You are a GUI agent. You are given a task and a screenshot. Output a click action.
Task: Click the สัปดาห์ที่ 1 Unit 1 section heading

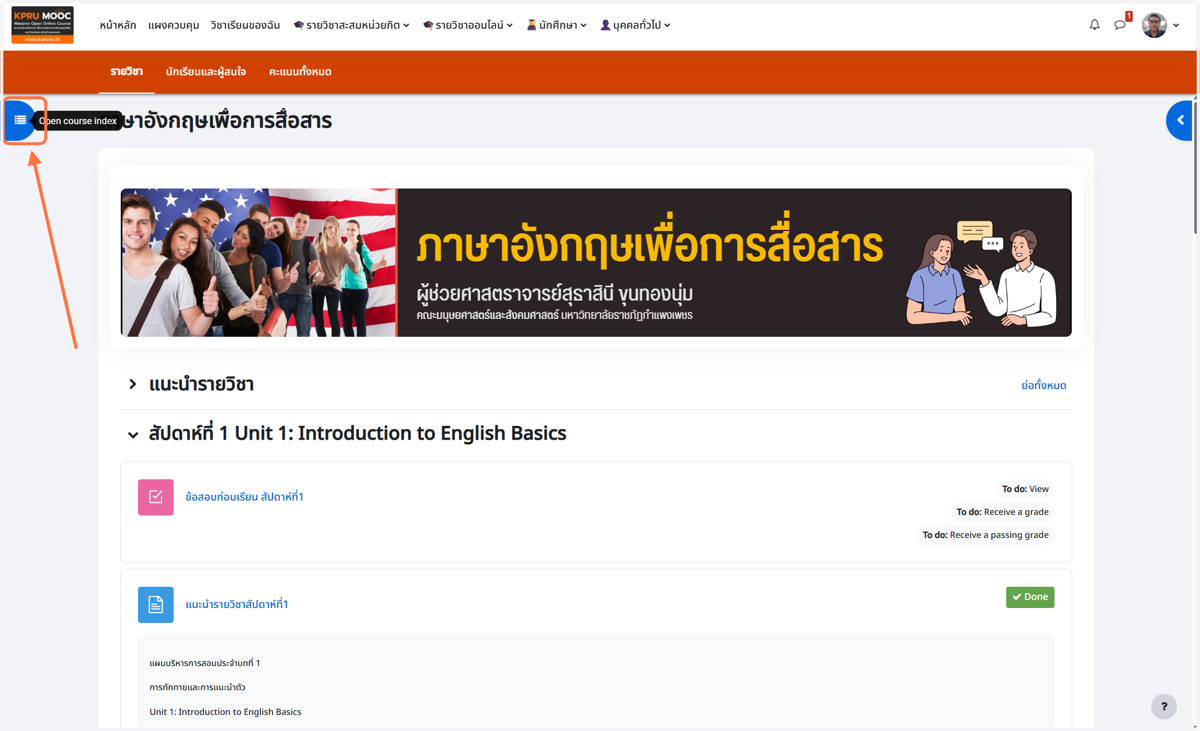pyautogui.click(x=357, y=433)
